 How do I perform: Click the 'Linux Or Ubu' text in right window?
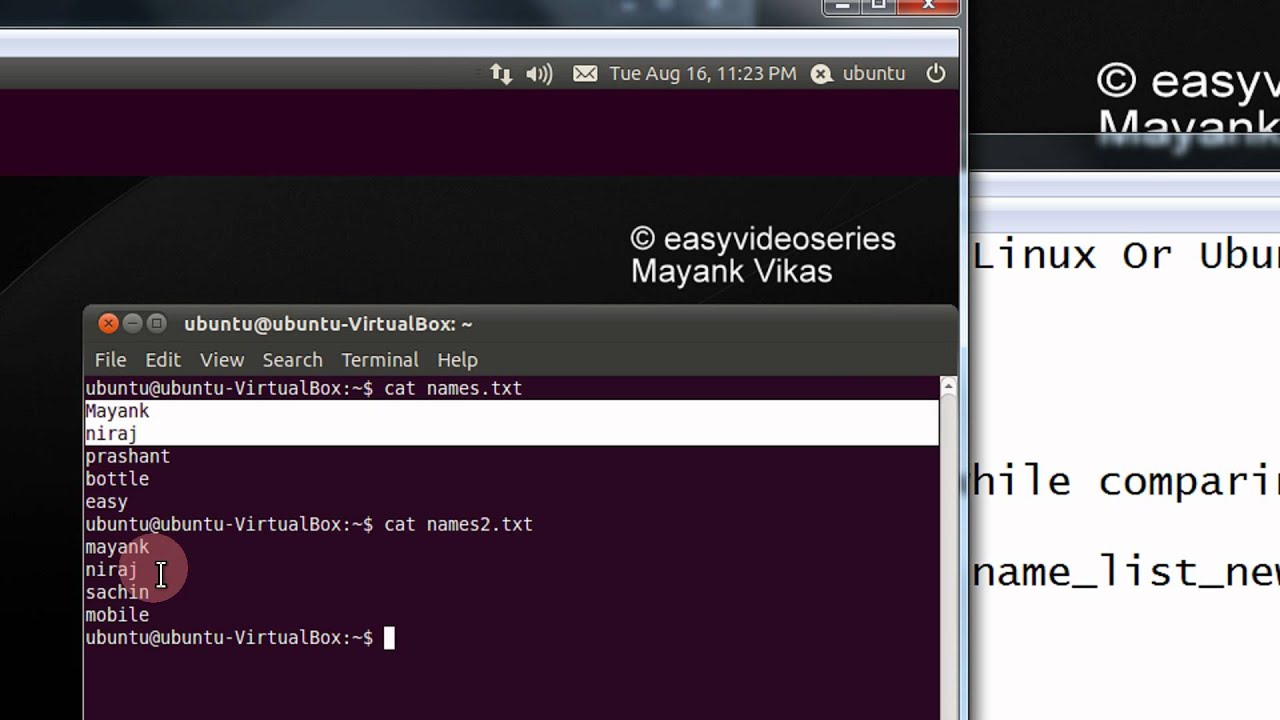1126,255
